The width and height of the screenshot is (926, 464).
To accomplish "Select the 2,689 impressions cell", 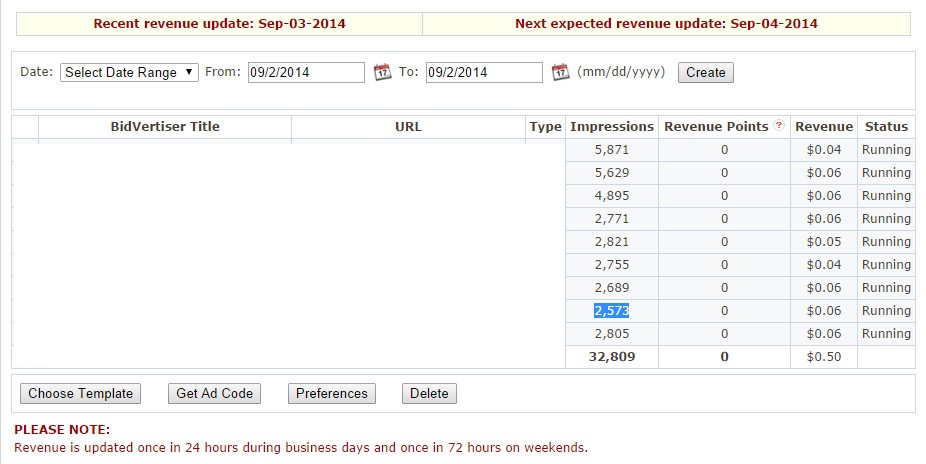I will (x=612, y=288).
